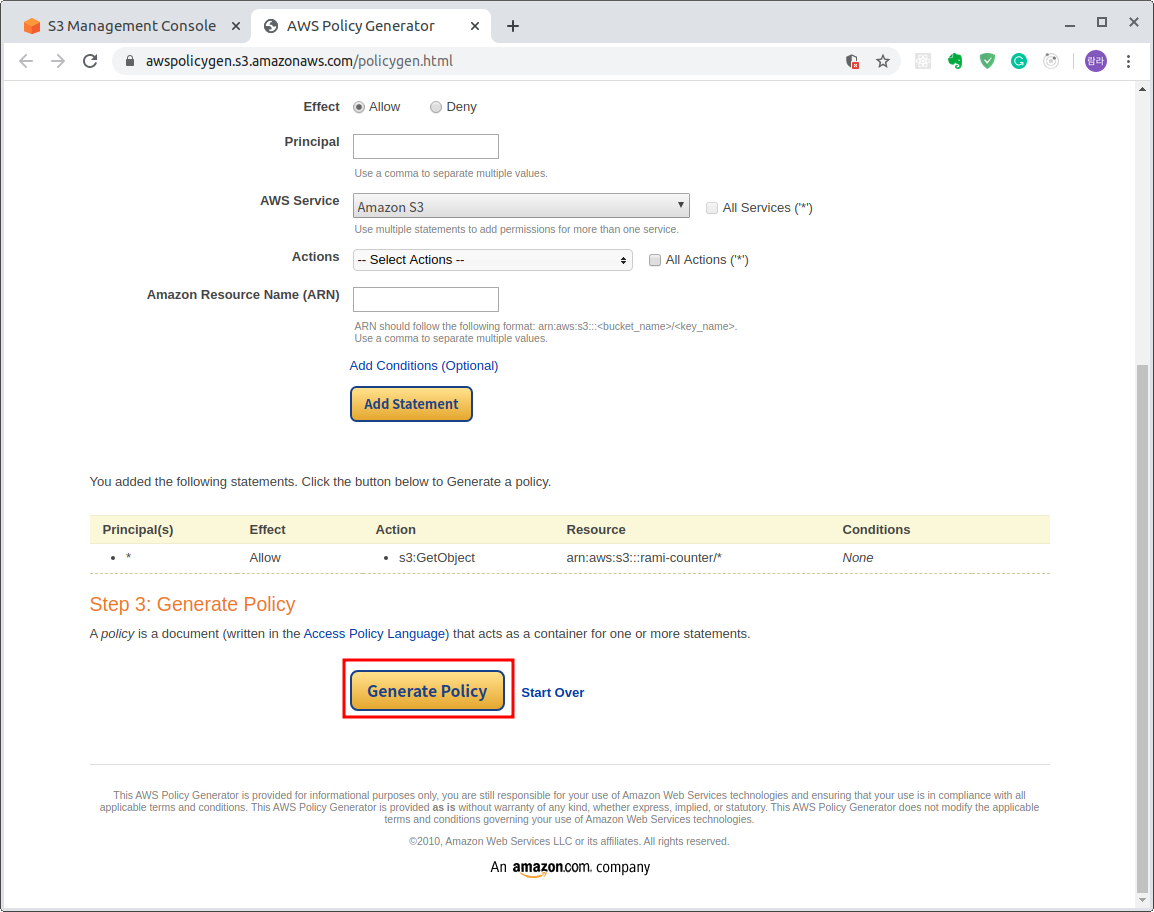The image size is (1154, 912).
Task: Click the address bar URL
Action: [299, 61]
